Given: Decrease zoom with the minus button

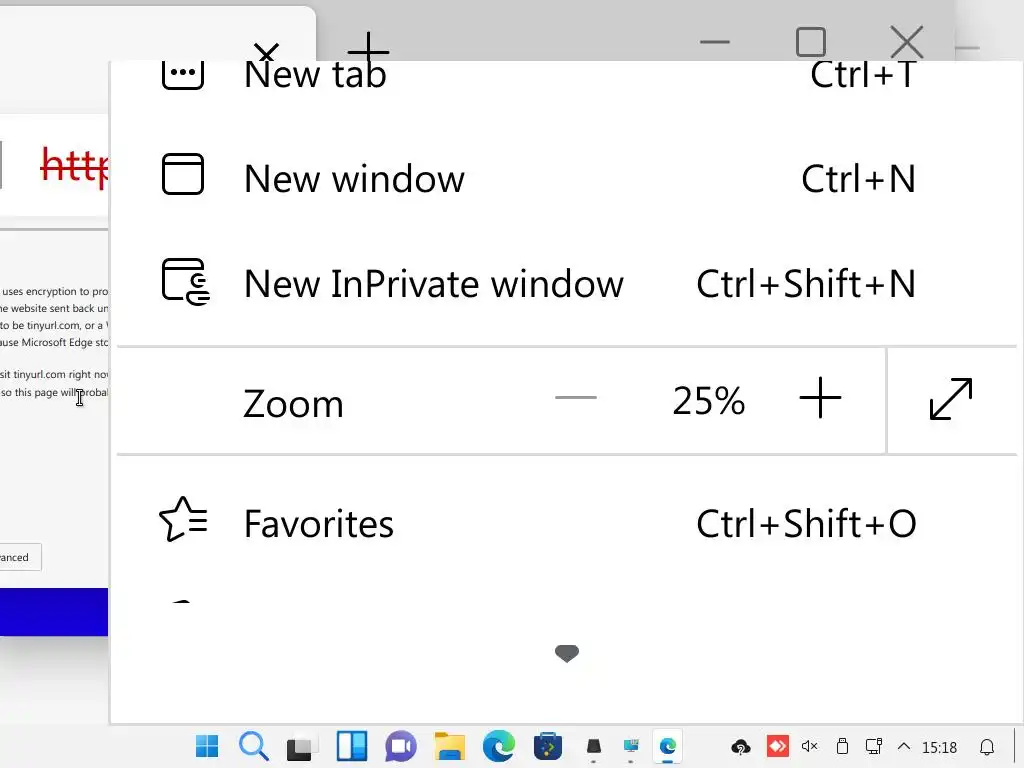Looking at the screenshot, I should [x=575, y=399].
